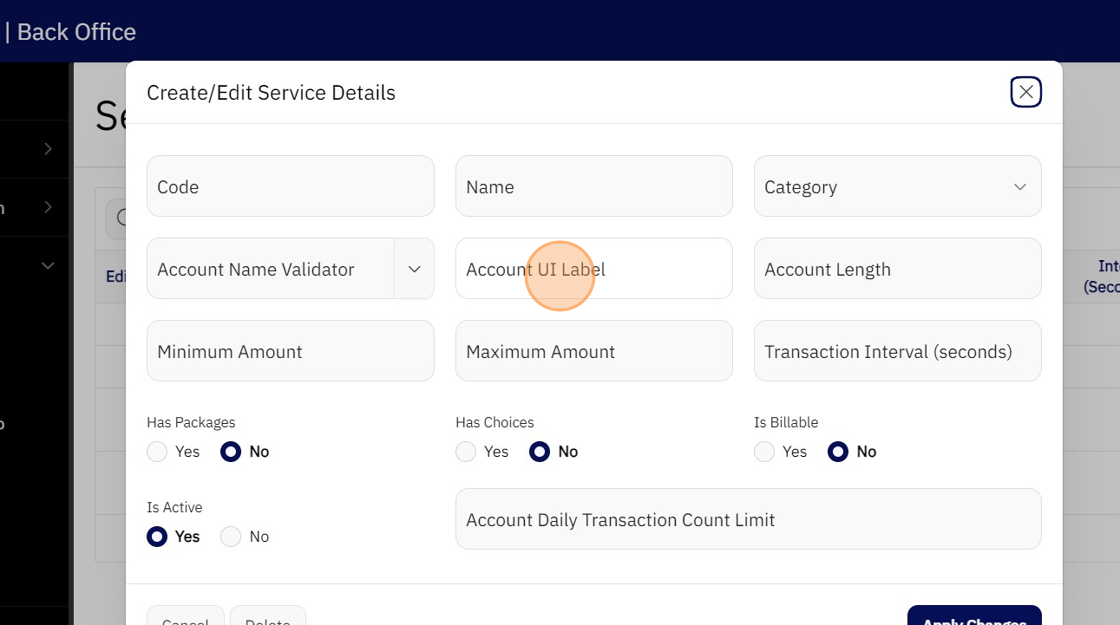
Task: Set Has Packages to Yes
Action: 158,452
